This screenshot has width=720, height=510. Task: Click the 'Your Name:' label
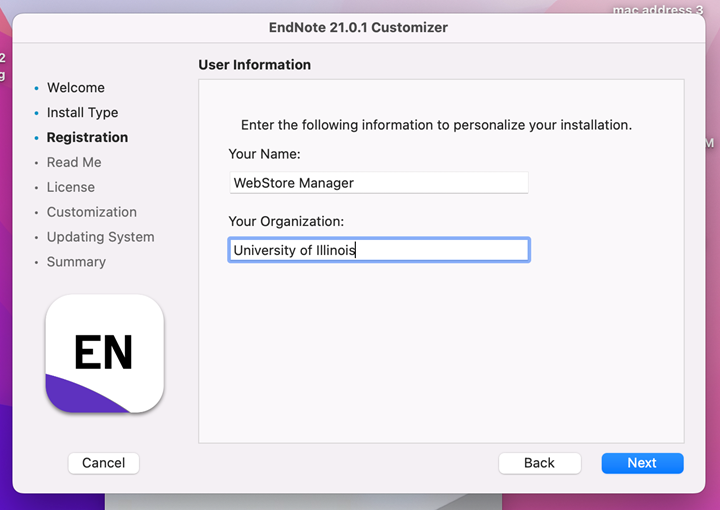coord(264,154)
